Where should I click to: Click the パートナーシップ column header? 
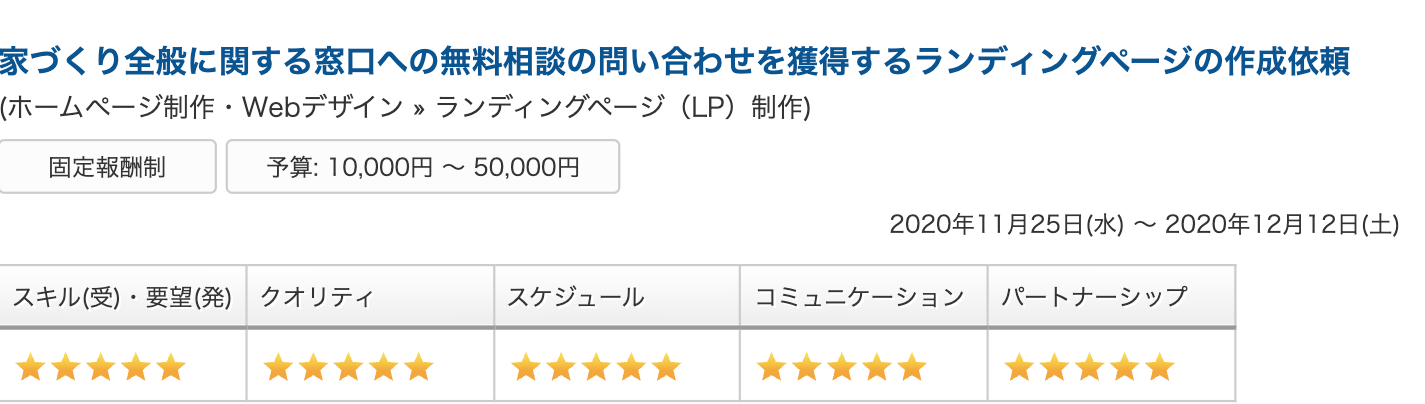1094,297
